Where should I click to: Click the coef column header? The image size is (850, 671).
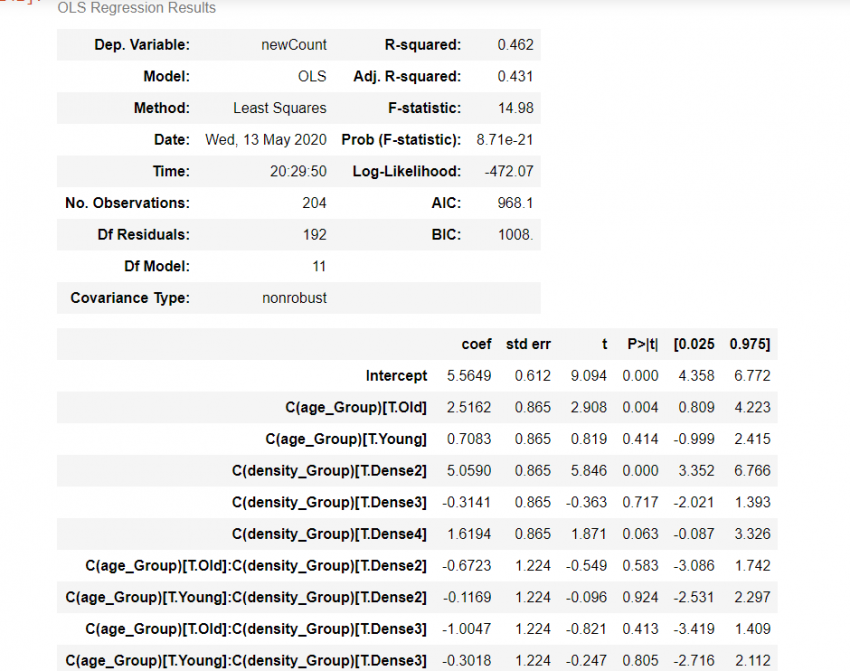click(476, 344)
